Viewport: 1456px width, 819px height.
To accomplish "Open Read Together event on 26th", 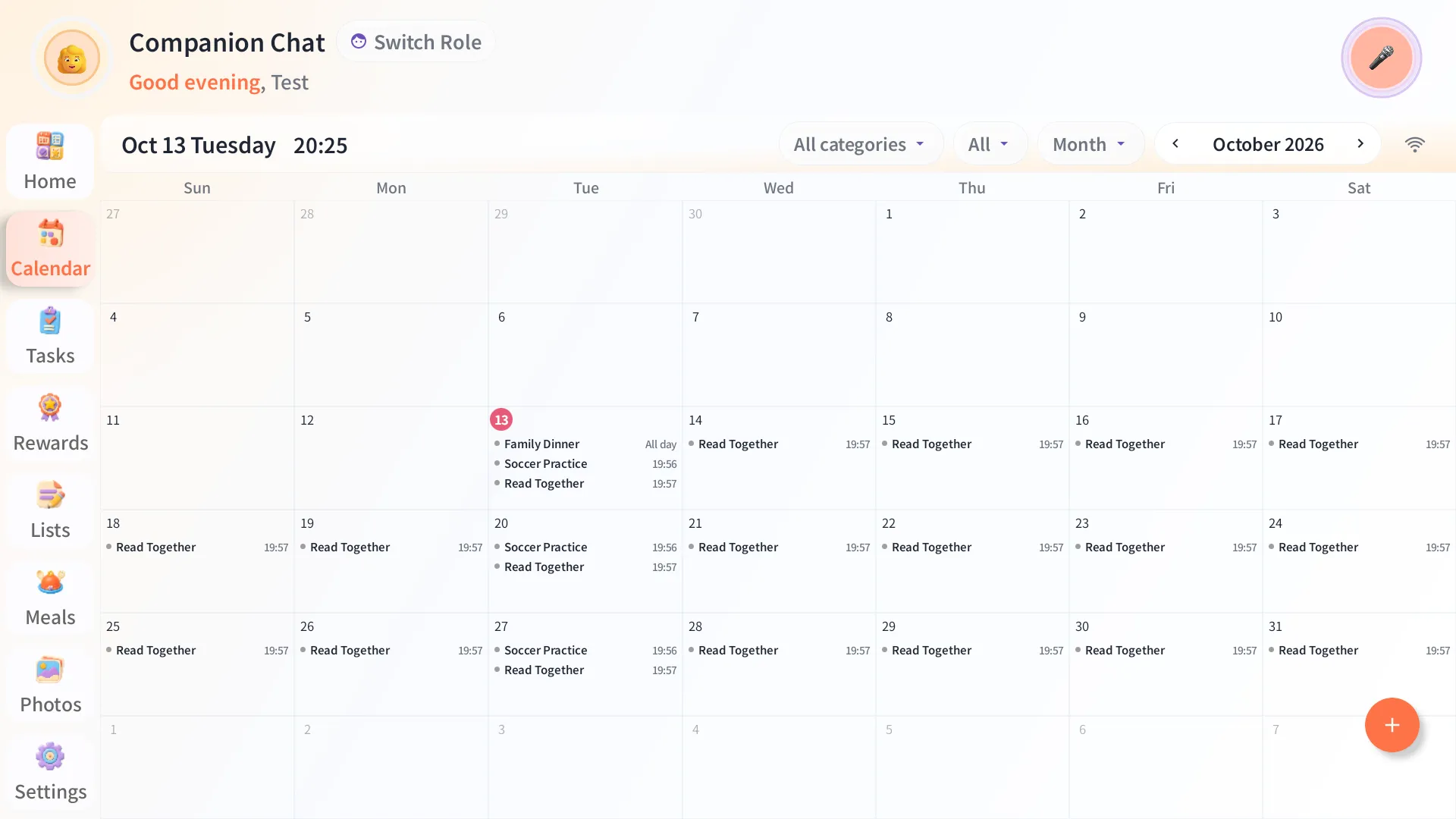I will point(391,651).
